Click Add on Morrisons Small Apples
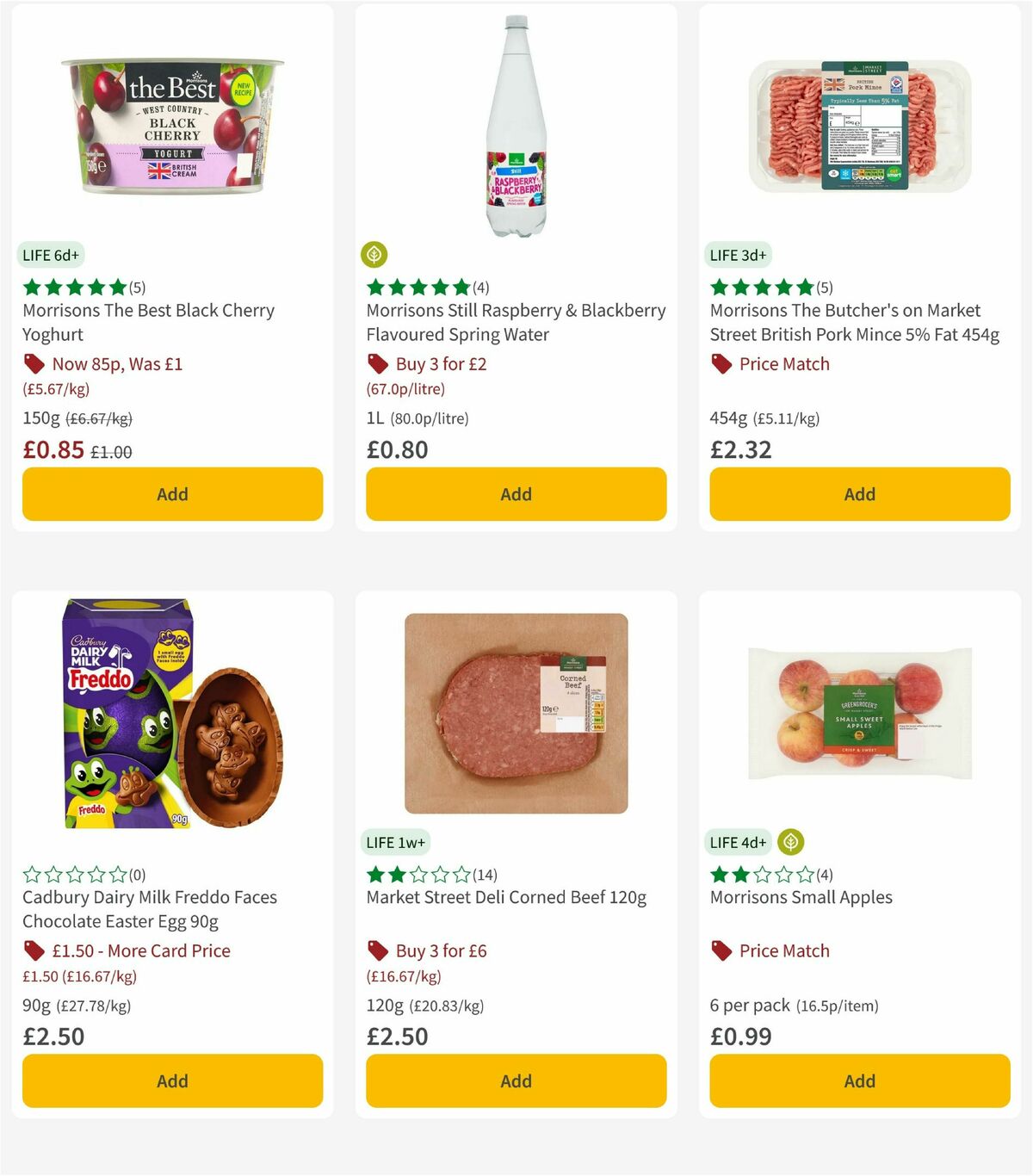1033x1176 pixels. click(x=859, y=1081)
